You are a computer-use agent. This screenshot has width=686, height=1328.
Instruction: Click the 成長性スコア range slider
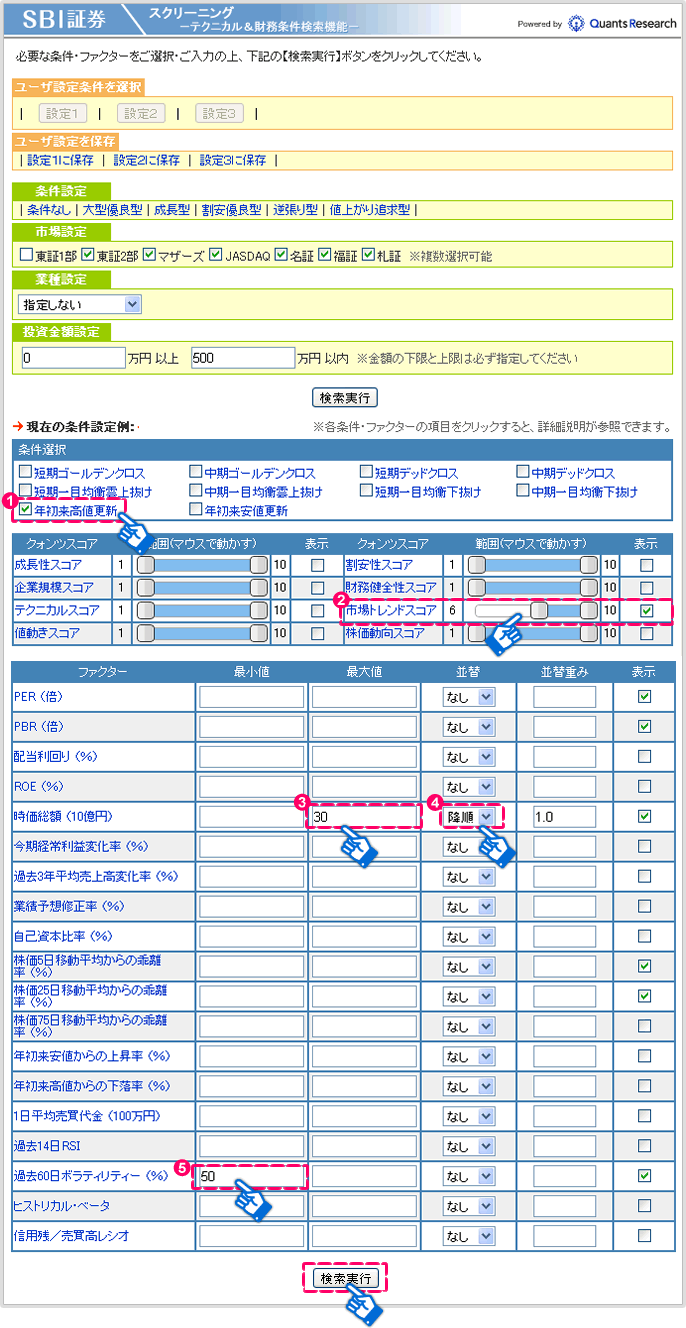click(x=200, y=565)
